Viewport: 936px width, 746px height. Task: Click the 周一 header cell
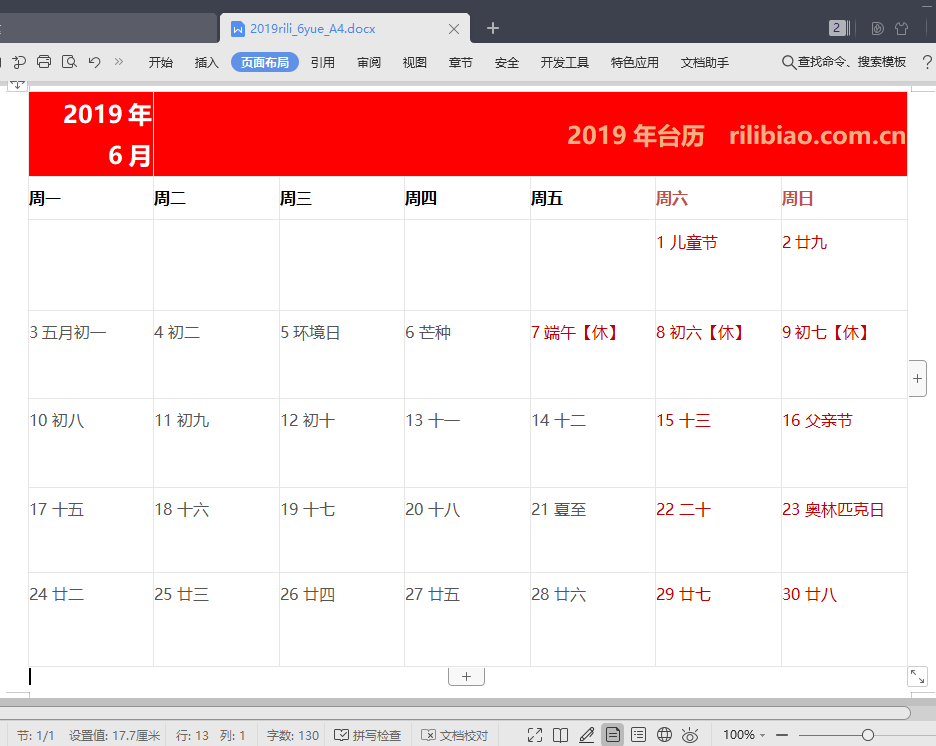coord(91,198)
